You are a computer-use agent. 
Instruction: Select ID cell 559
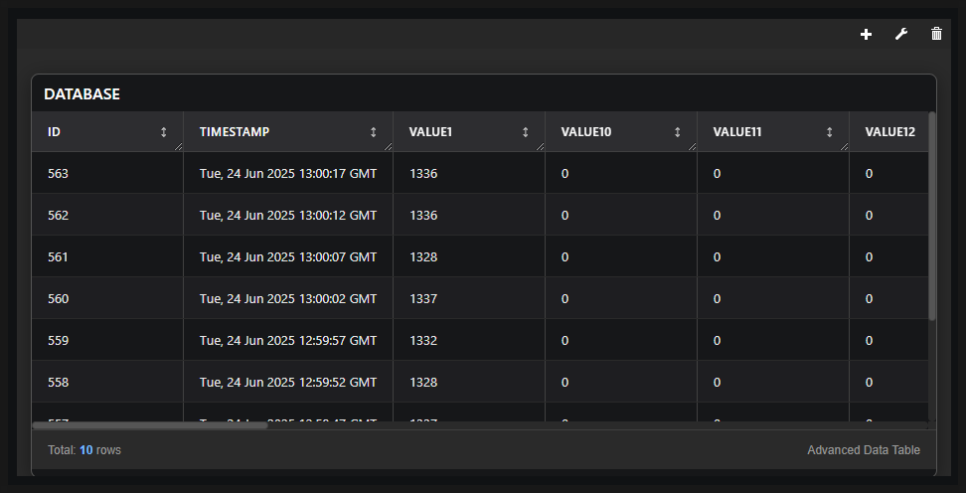(108, 340)
